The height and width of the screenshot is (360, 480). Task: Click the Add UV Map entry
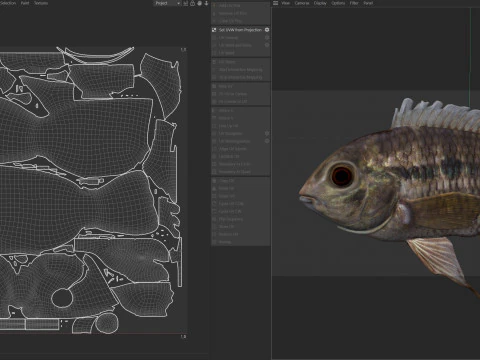coord(240,6)
